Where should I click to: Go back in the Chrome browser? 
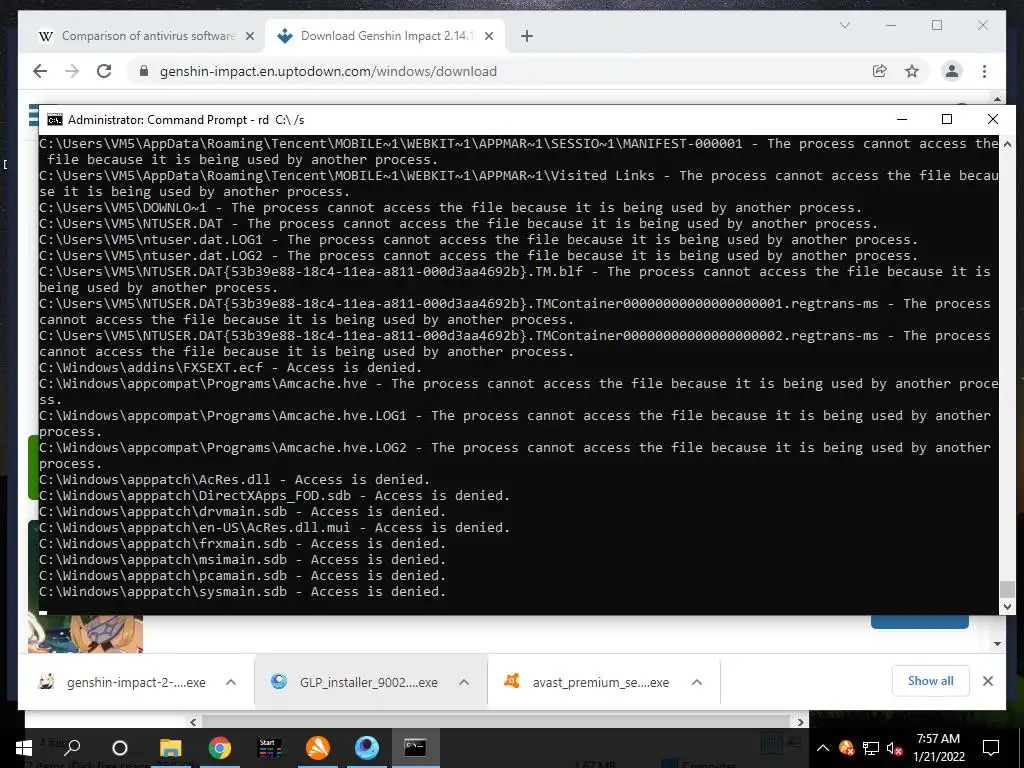[x=40, y=71]
